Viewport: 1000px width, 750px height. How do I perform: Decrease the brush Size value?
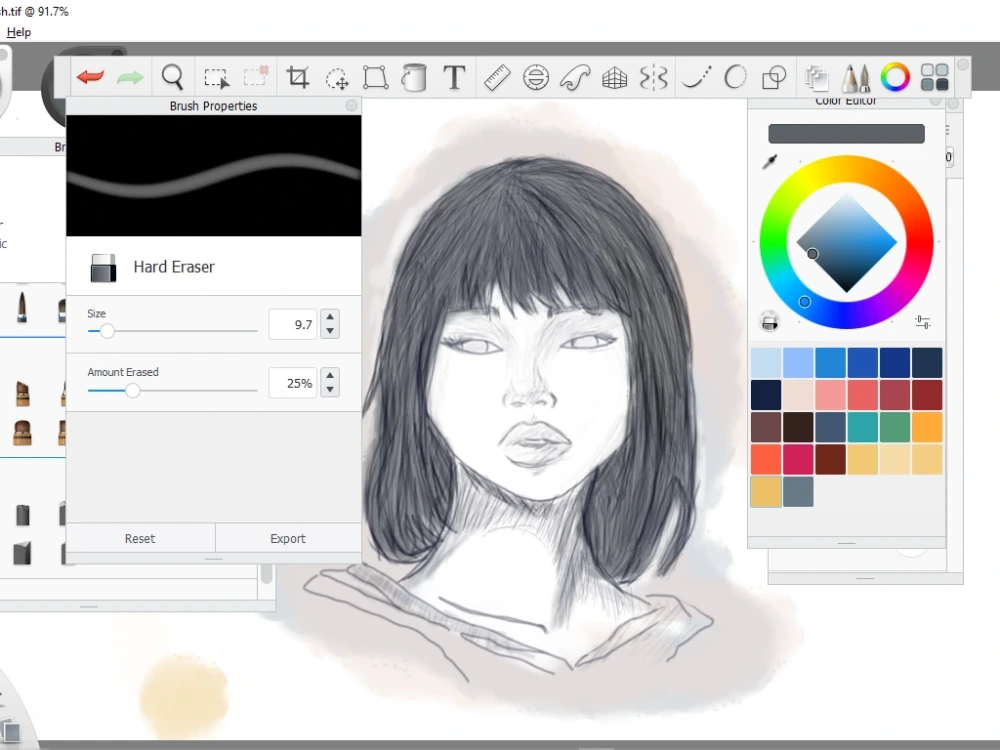pyautogui.click(x=330, y=331)
